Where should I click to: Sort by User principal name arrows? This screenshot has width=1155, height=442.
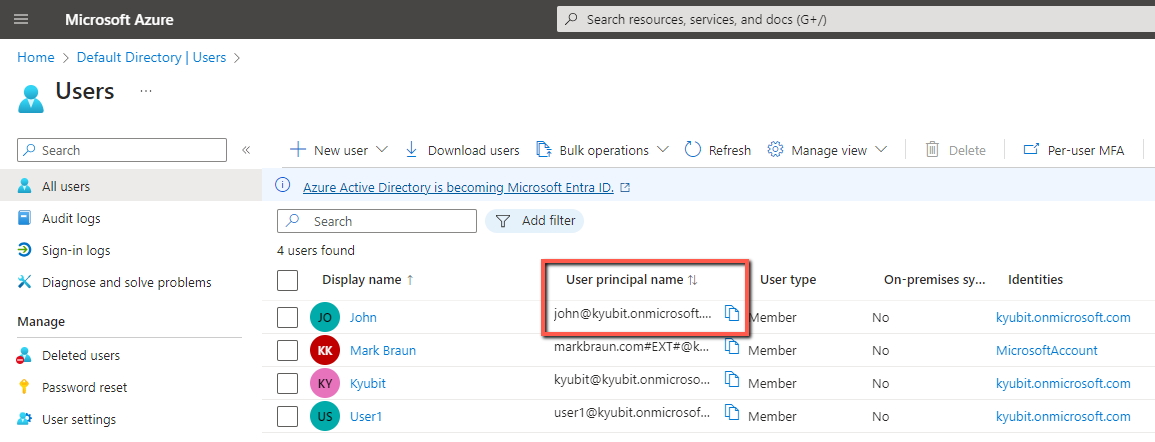[692, 280]
